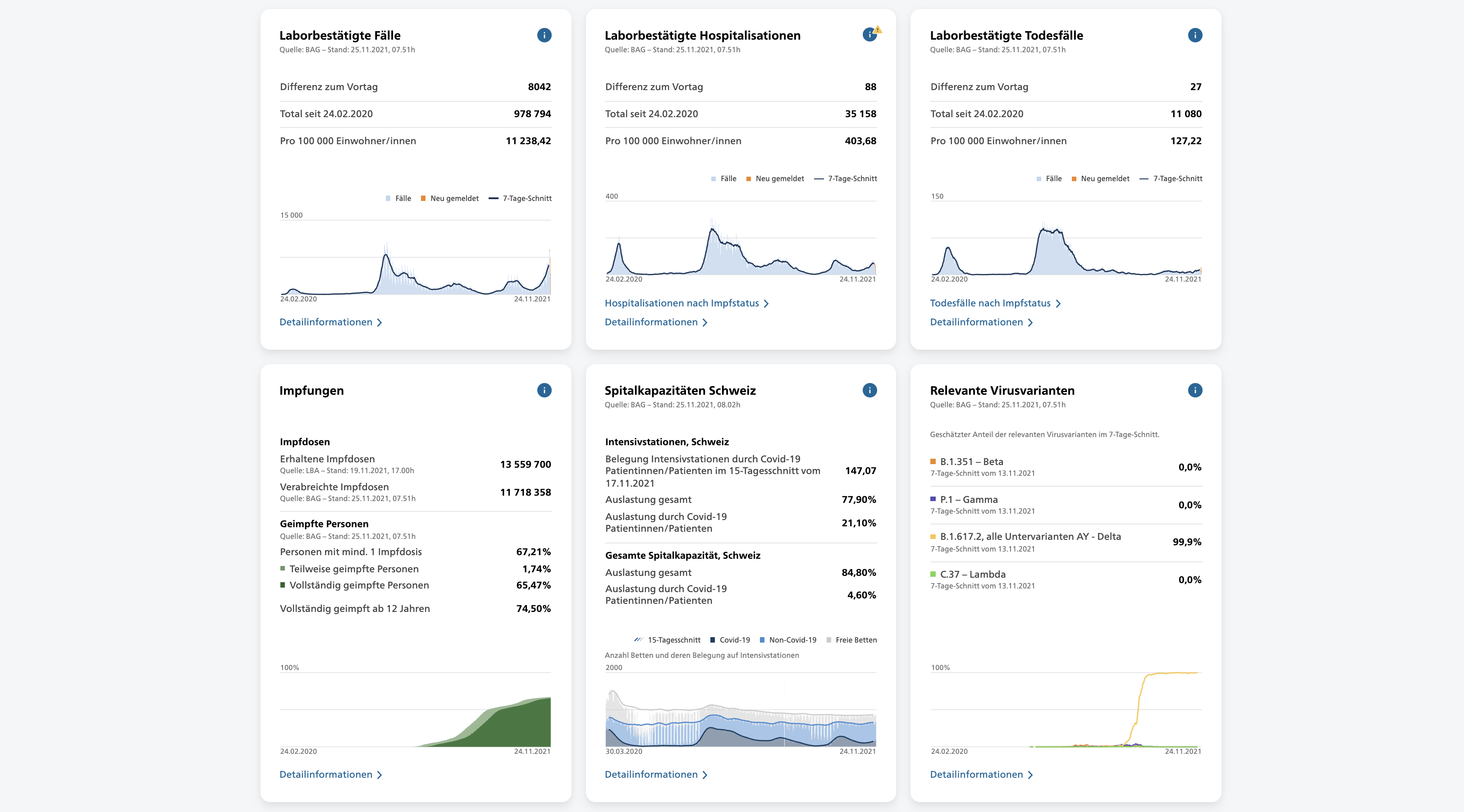1464x812 pixels.
Task: Toggle '7-Tage-Schnitt' legend in Hospitalisationen chart
Action: (846, 178)
